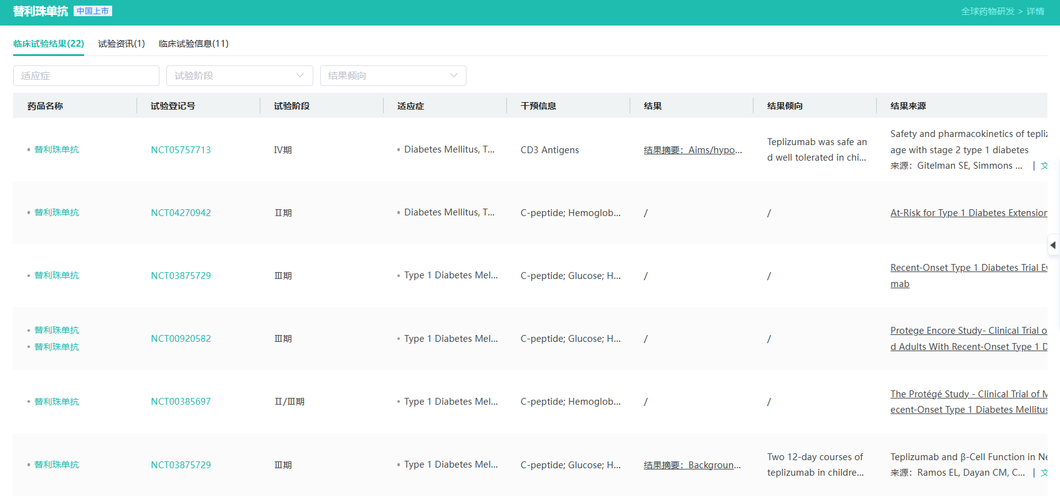Click the 干预信息 column header

pyautogui.click(x=538, y=106)
